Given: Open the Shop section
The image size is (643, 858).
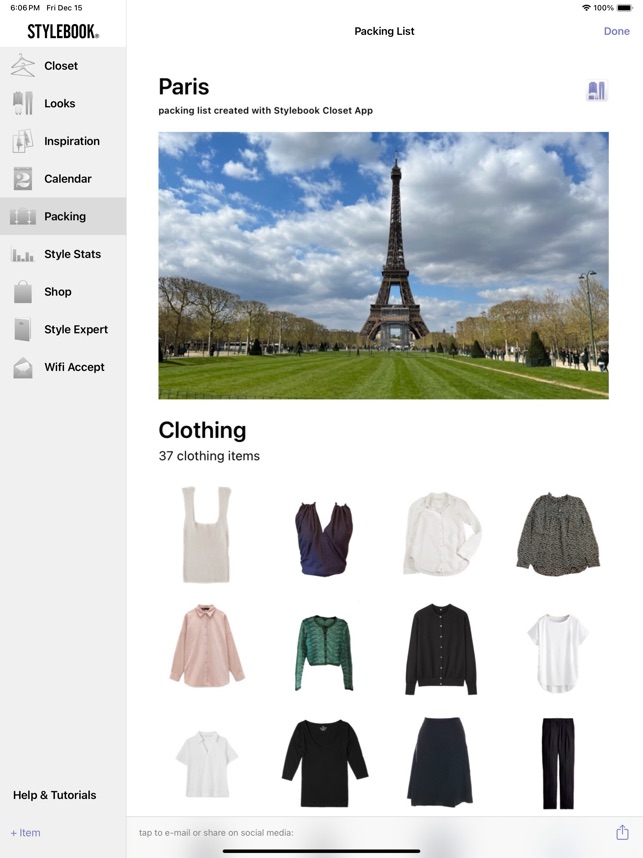Looking at the screenshot, I should (x=63, y=292).
